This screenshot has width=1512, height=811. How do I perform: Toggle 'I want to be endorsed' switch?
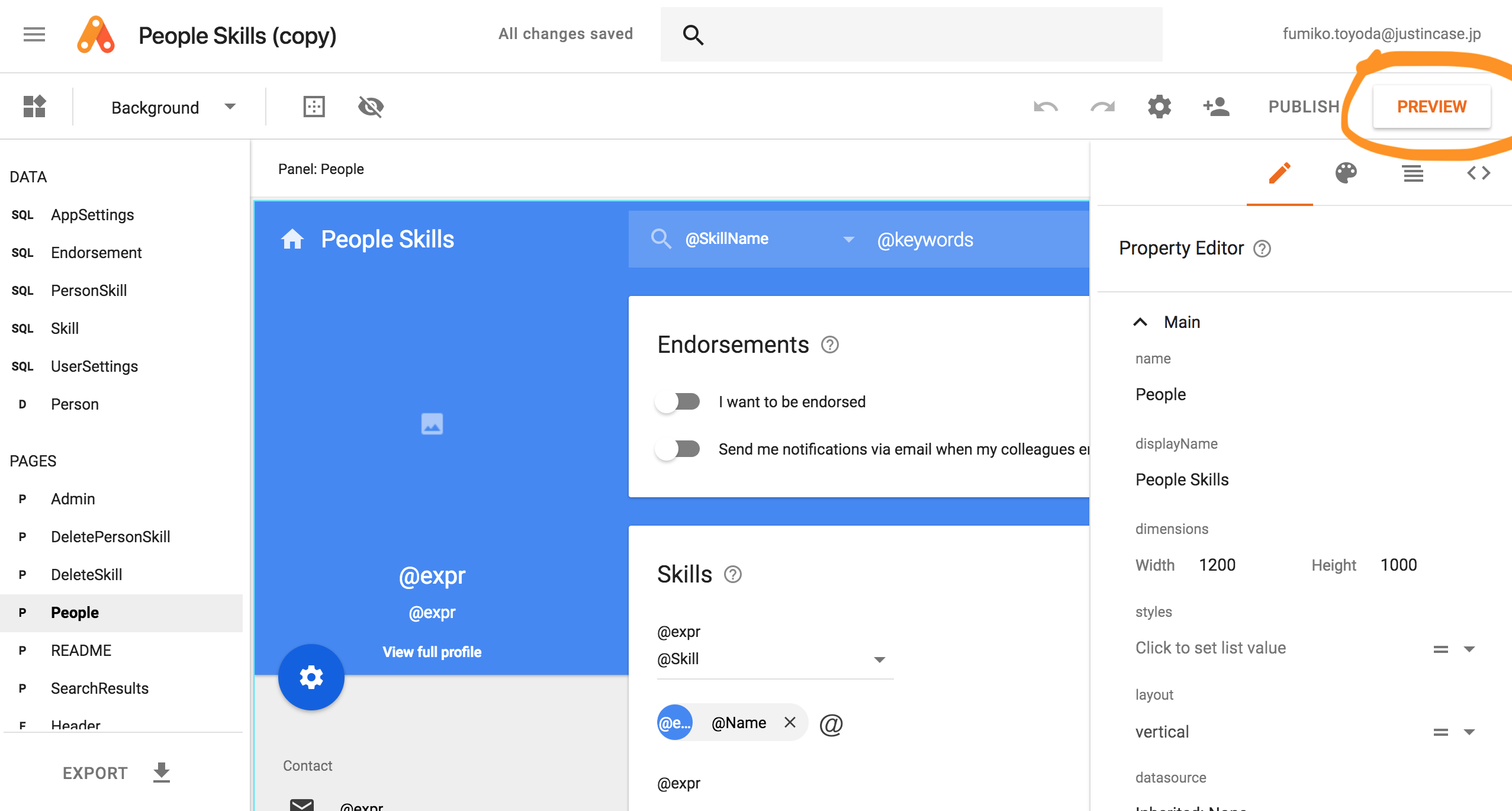click(678, 402)
